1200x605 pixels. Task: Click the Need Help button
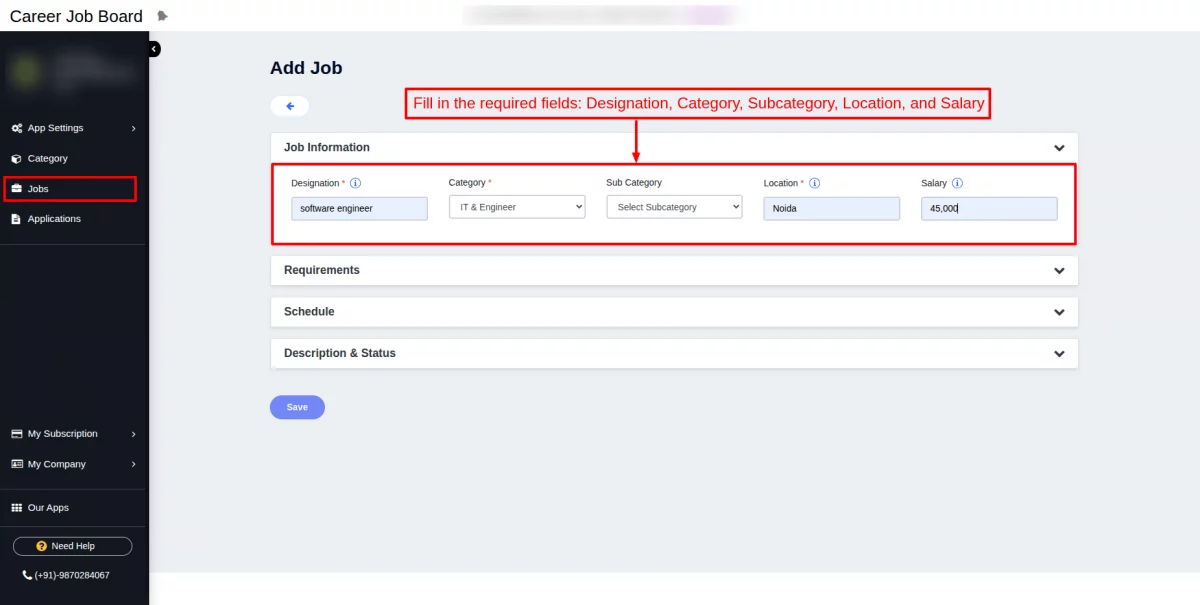click(x=72, y=545)
